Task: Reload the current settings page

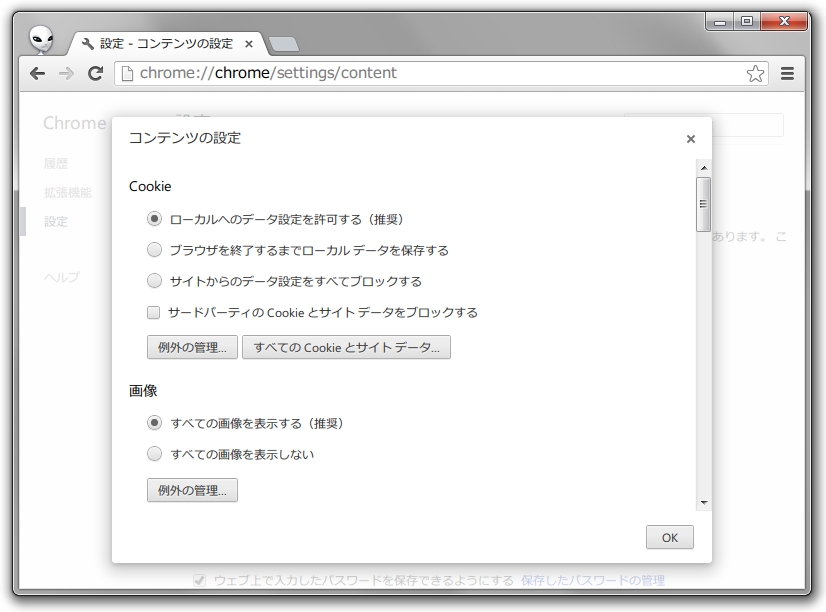Action: pyautogui.click(x=93, y=73)
